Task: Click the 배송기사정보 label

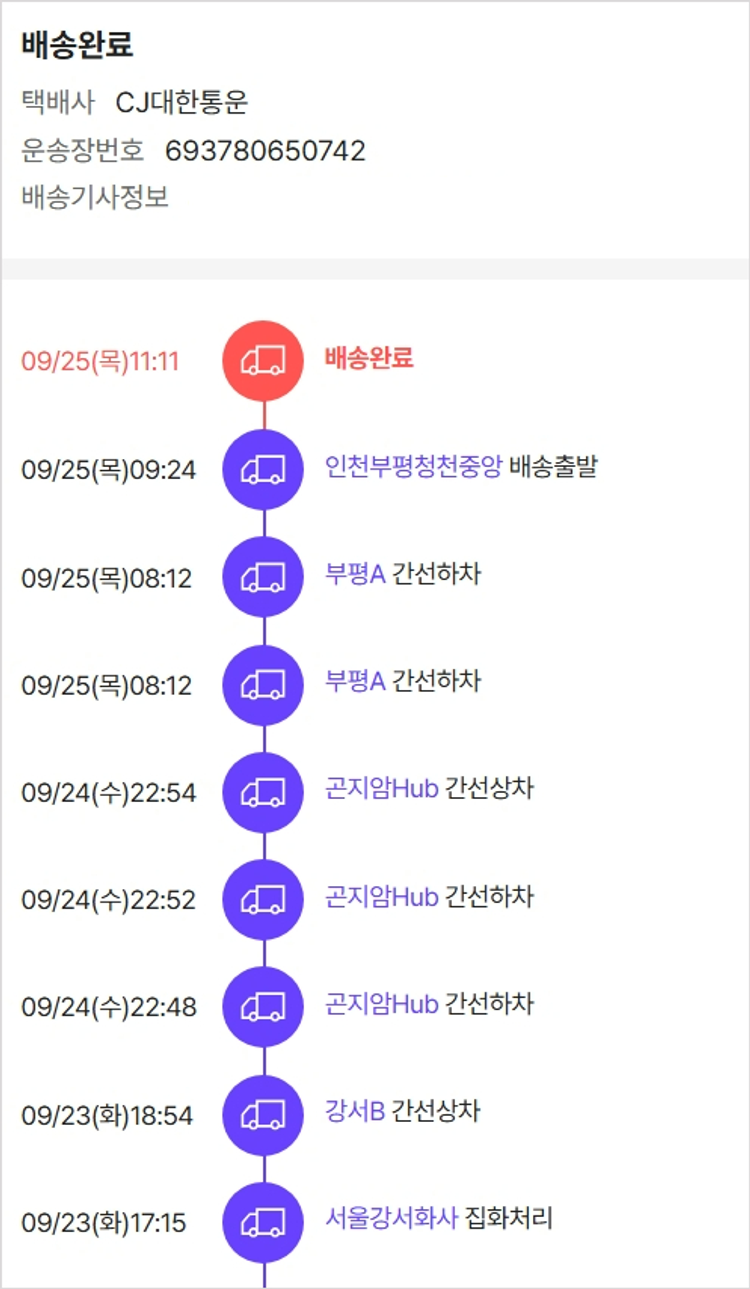Action: coord(95,197)
